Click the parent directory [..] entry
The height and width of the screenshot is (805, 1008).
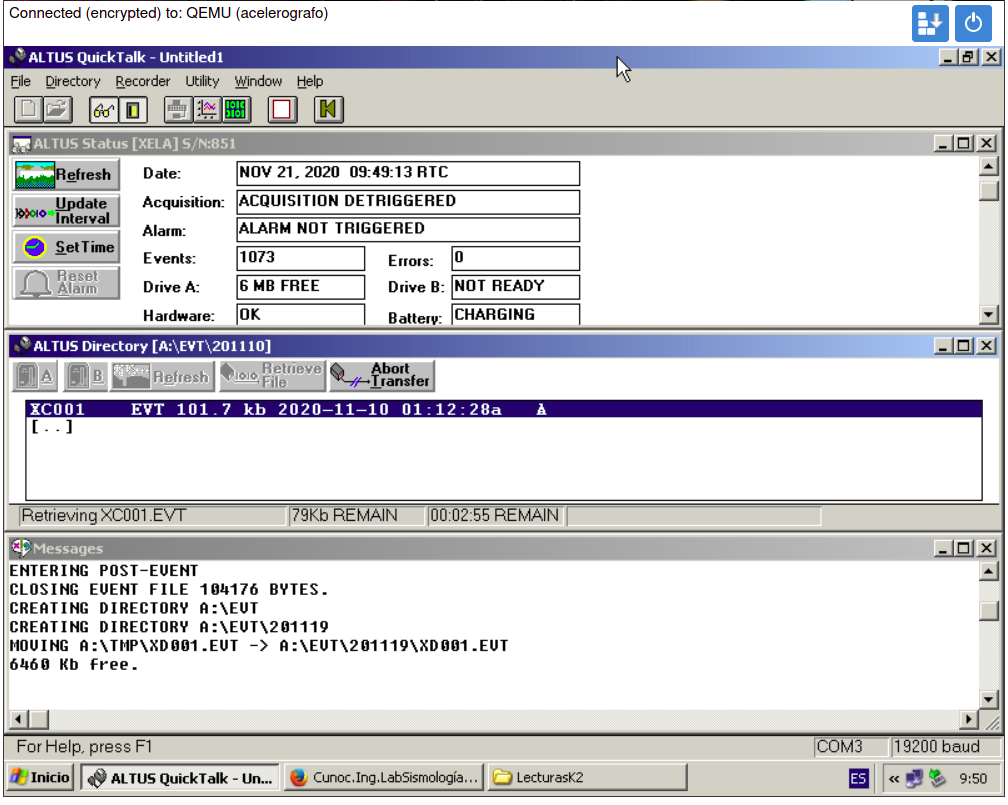[x=52, y=428]
